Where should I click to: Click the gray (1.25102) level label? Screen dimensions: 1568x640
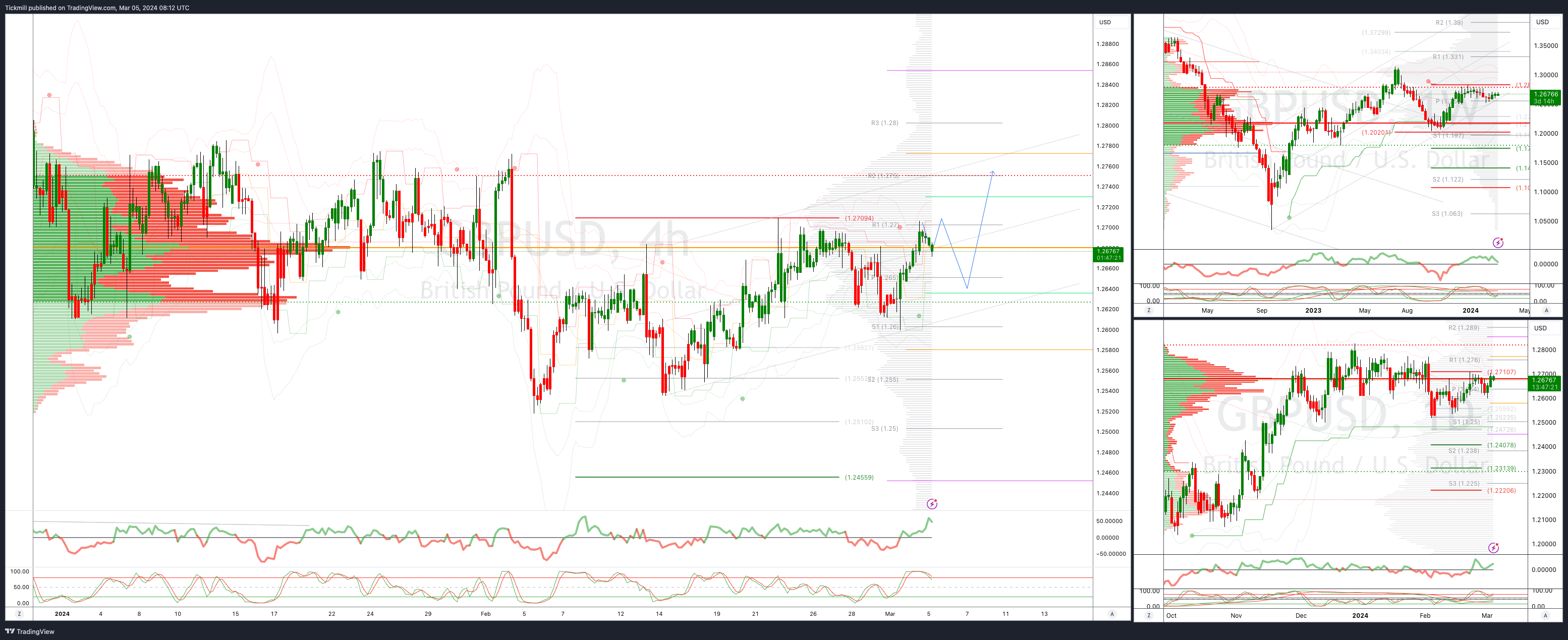(859, 422)
